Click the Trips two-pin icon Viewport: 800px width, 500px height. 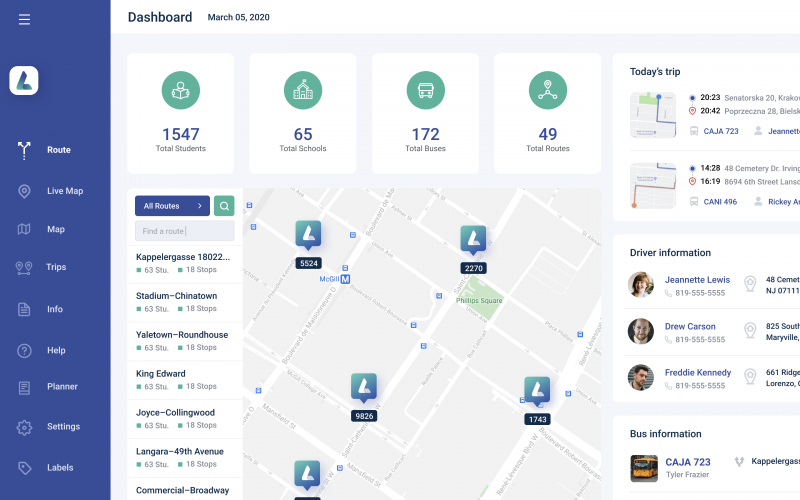pos(24,268)
